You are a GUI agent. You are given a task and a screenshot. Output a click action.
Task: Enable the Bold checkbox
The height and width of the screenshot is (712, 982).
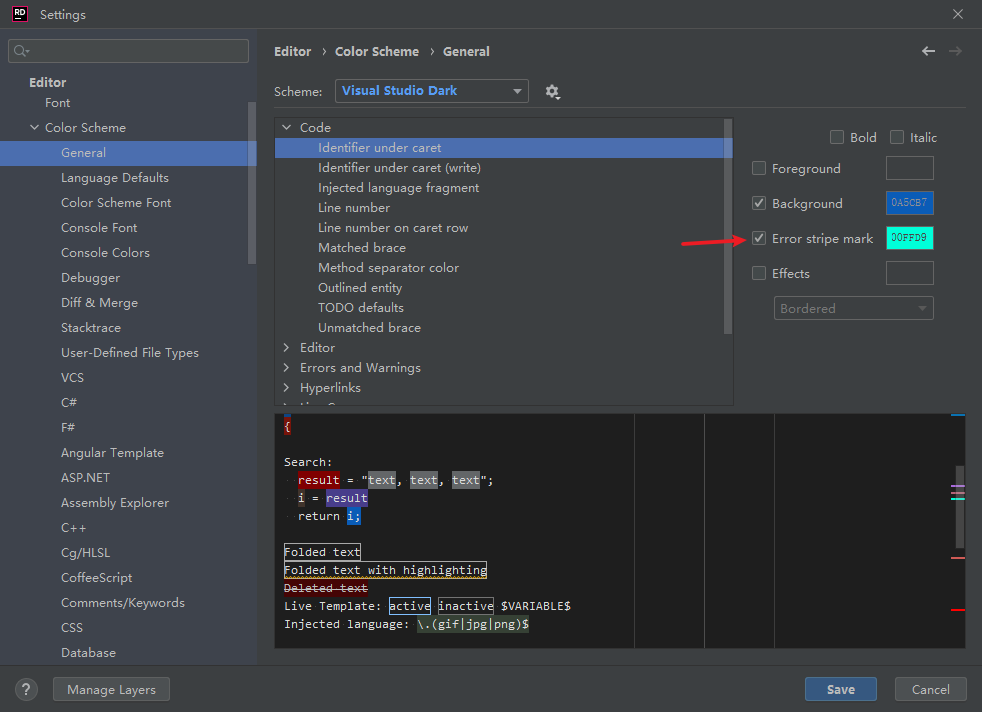[837, 137]
